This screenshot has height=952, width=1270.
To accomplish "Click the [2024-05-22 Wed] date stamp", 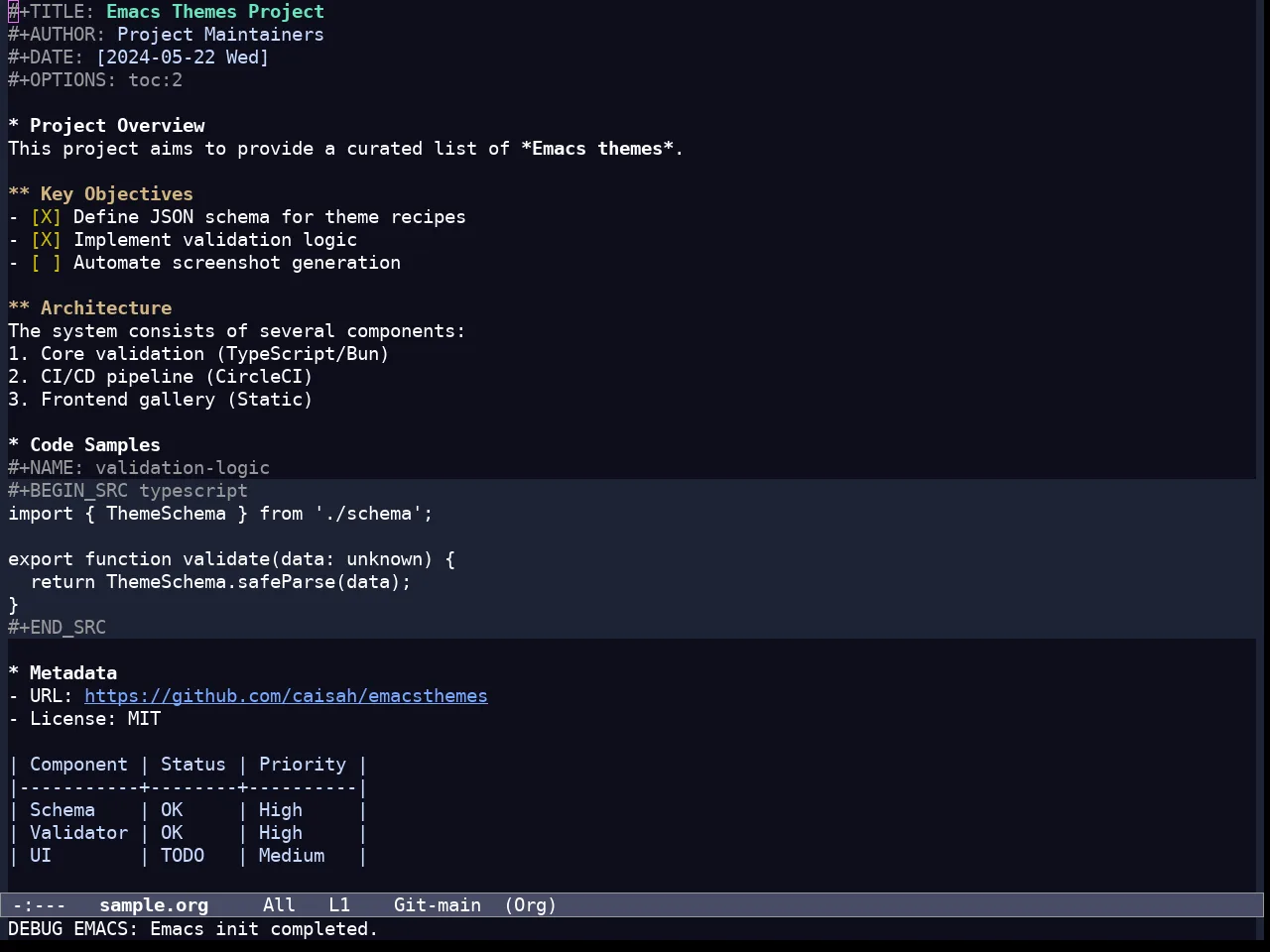I will point(183,58).
